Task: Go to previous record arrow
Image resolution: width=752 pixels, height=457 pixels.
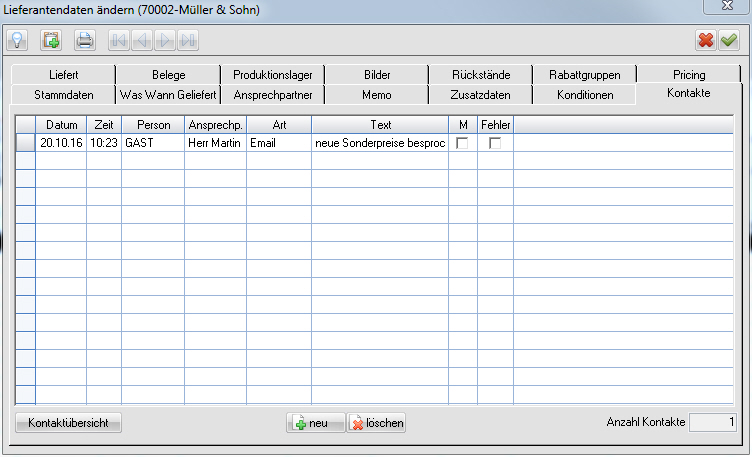Action: tap(143, 40)
